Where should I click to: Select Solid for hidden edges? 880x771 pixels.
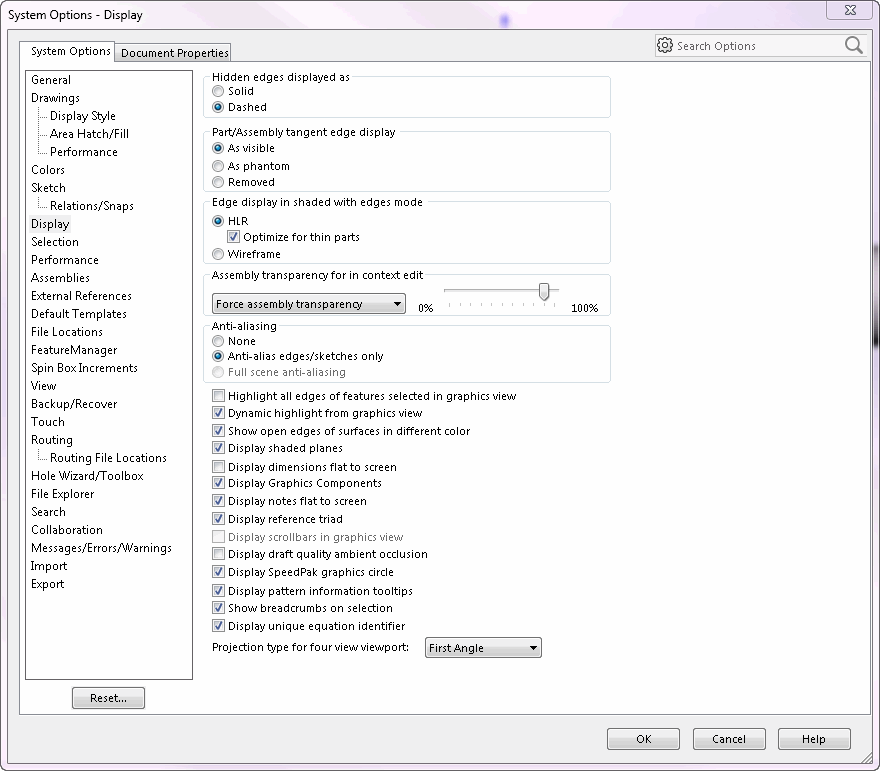(218, 91)
